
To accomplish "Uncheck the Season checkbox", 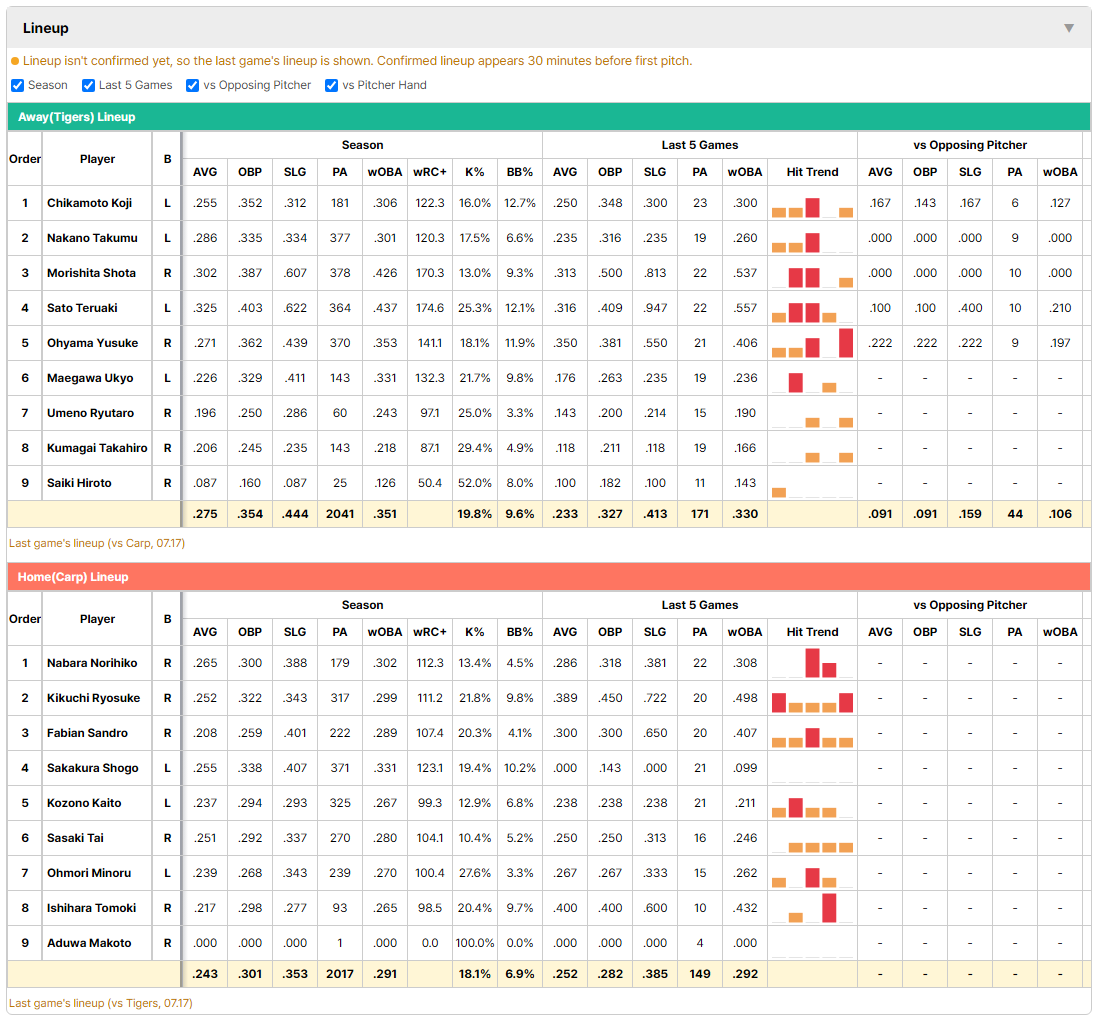I will 18,85.
